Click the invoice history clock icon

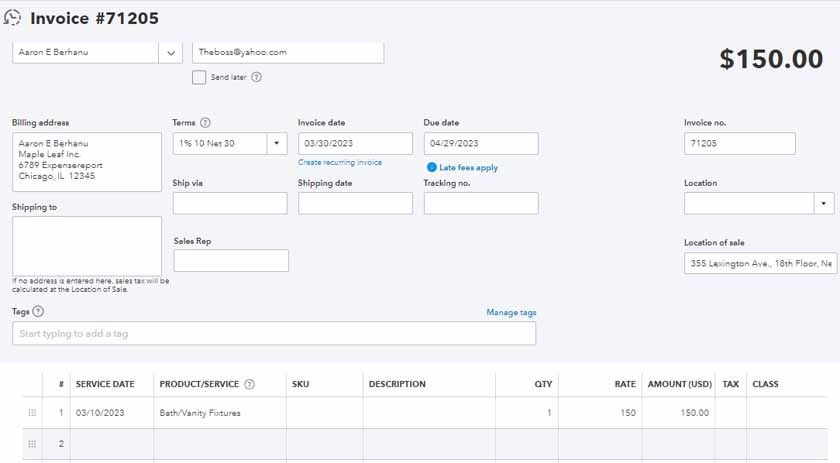[13, 18]
